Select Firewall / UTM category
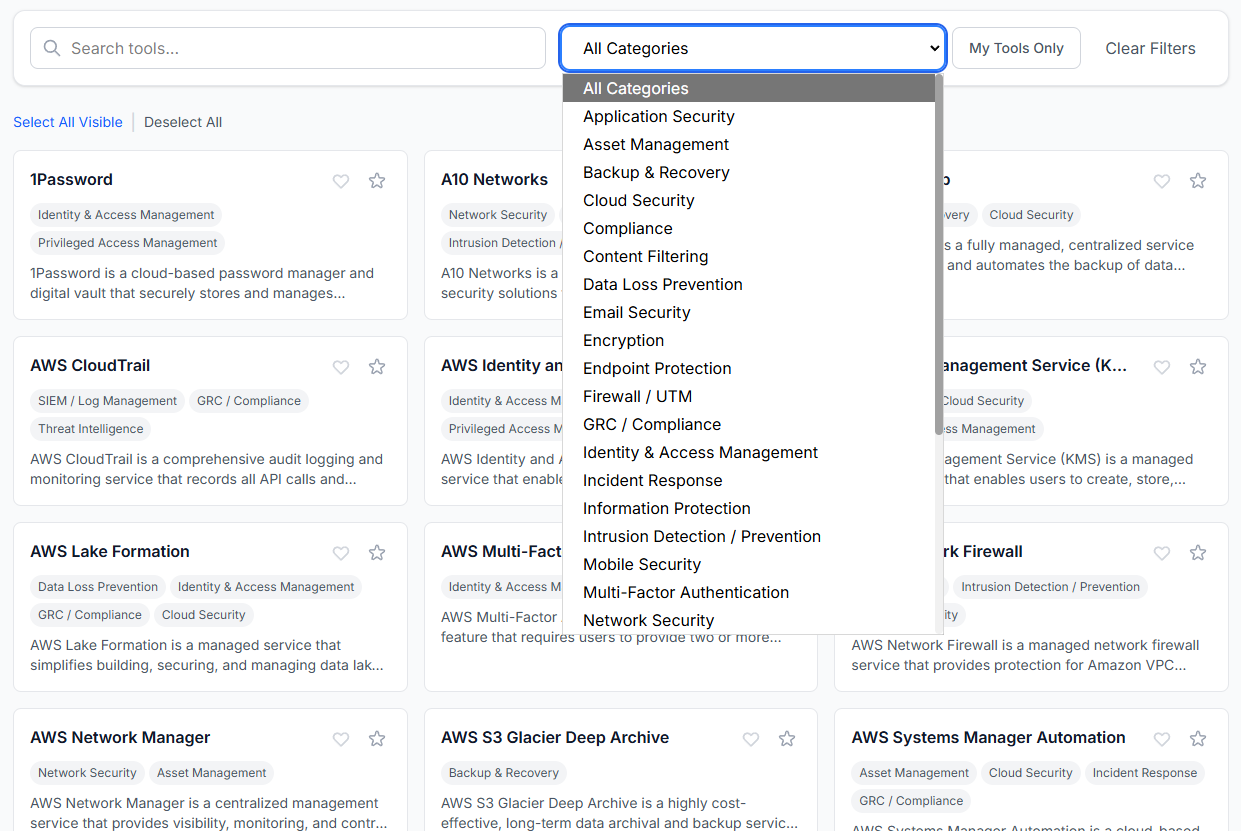The image size is (1241, 831). 748,396
